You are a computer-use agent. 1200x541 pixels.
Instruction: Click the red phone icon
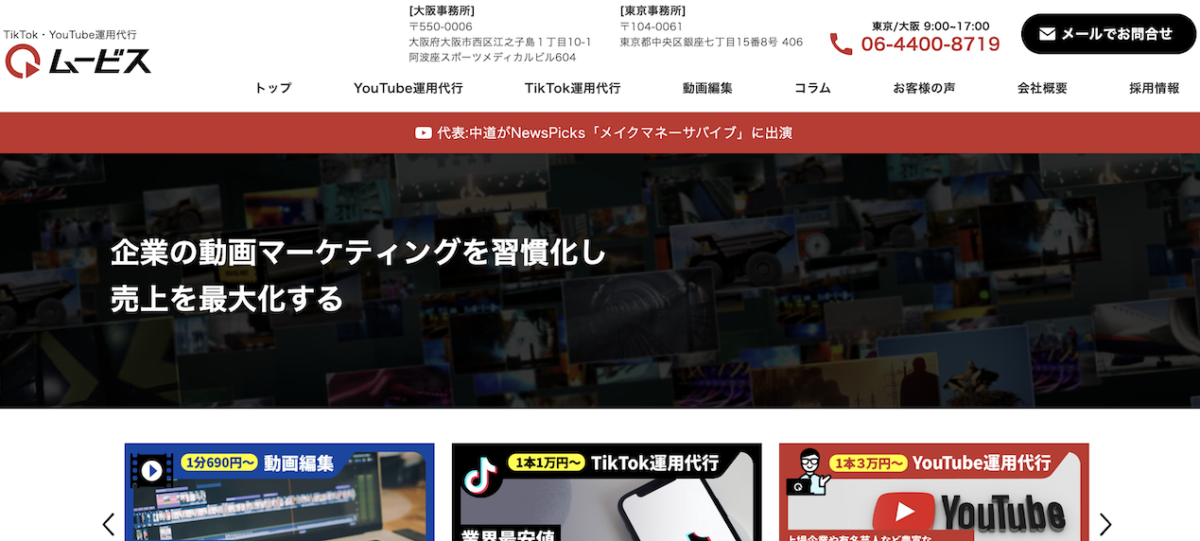coord(841,44)
